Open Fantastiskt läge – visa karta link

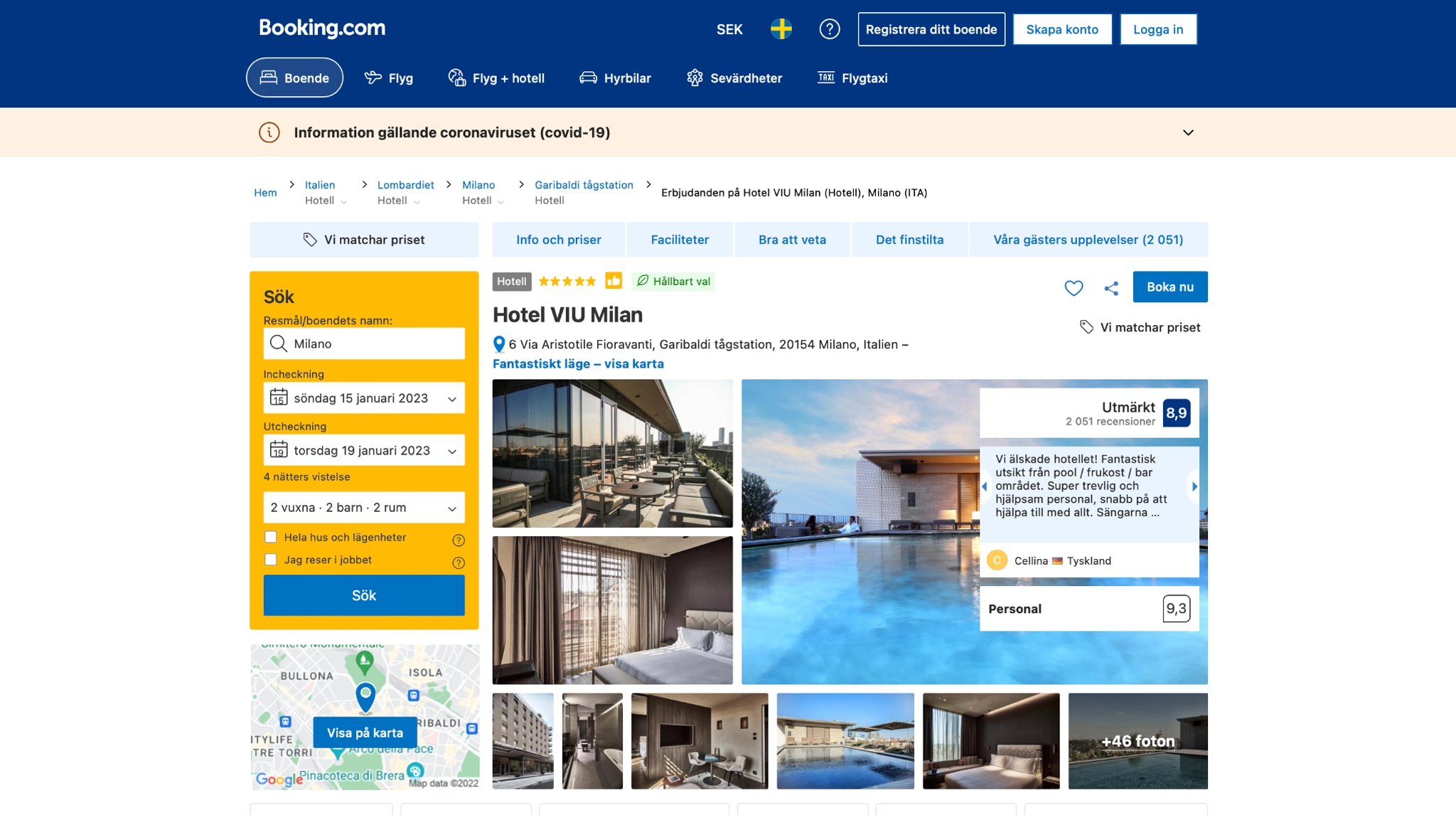[x=578, y=363]
